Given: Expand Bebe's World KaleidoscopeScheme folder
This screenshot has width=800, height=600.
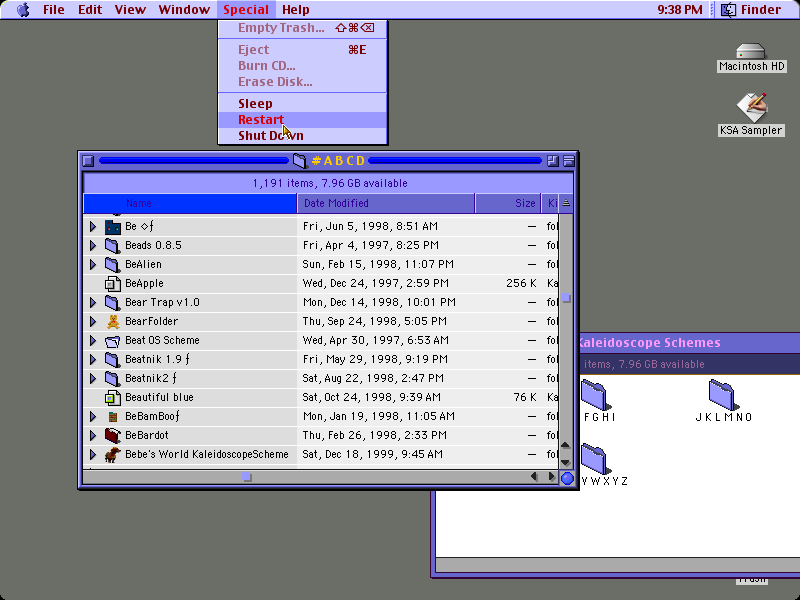Looking at the screenshot, I should click(93, 454).
